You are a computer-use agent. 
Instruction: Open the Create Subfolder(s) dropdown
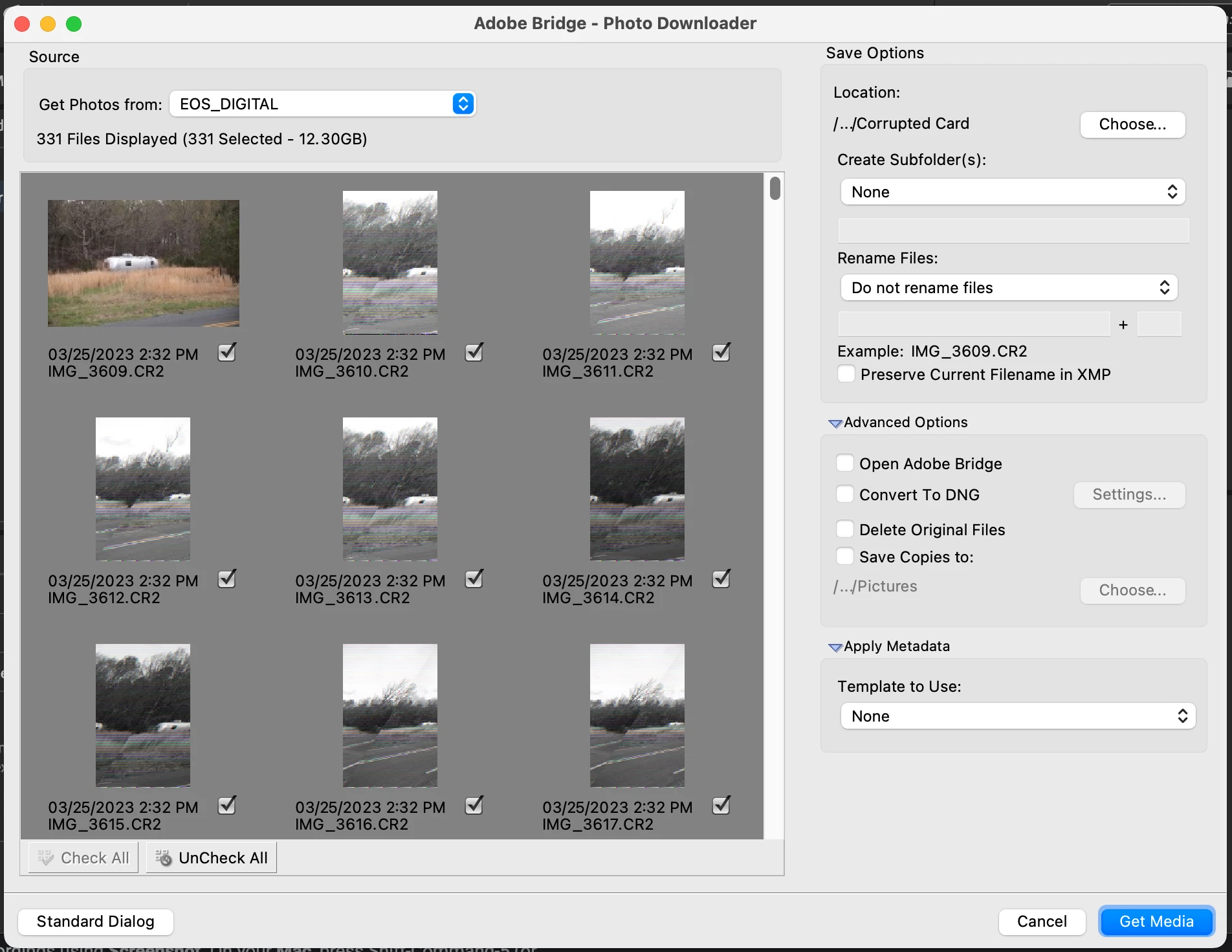point(1013,192)
